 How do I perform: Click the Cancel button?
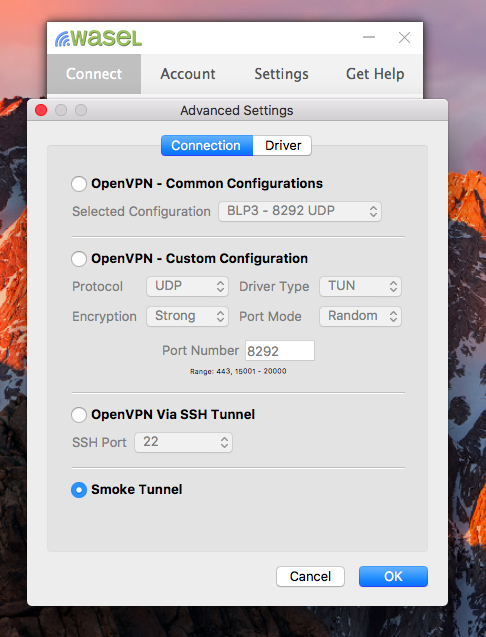point(310,576)
